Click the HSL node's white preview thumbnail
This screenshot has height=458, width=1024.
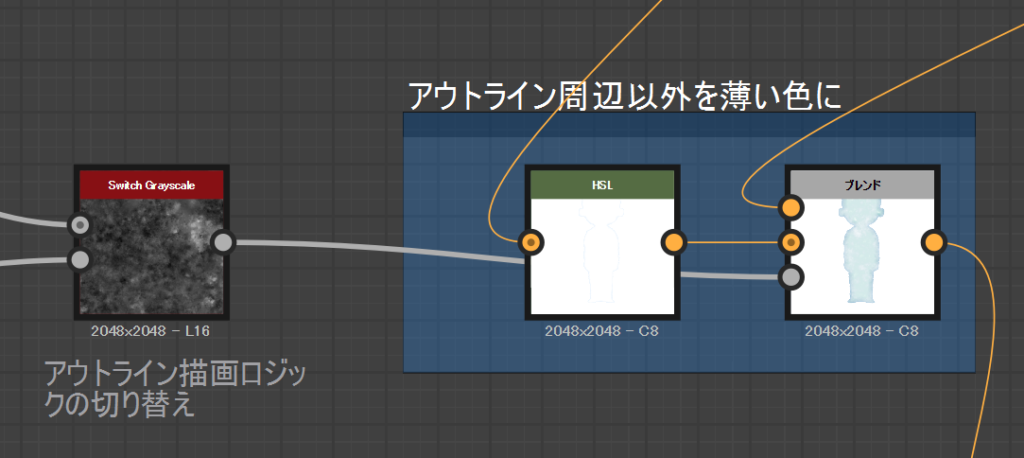click(x=602, y=255)
